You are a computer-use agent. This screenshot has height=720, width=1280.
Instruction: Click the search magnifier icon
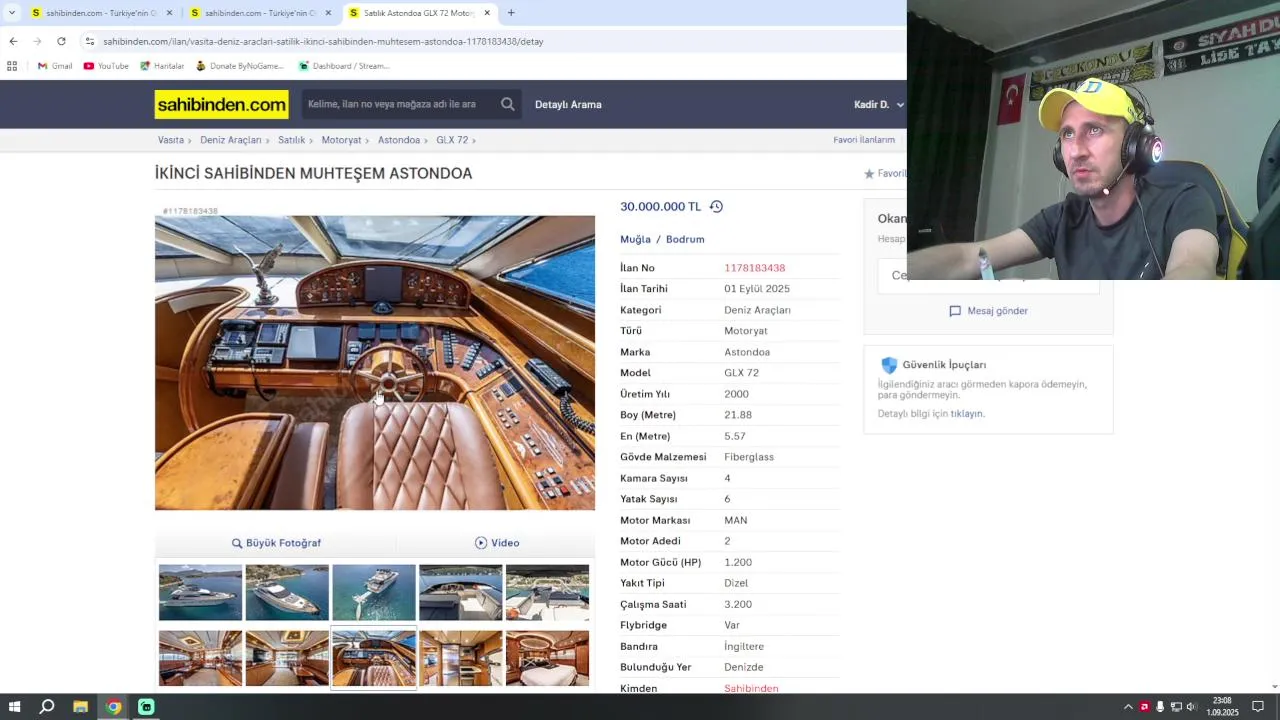508,104
